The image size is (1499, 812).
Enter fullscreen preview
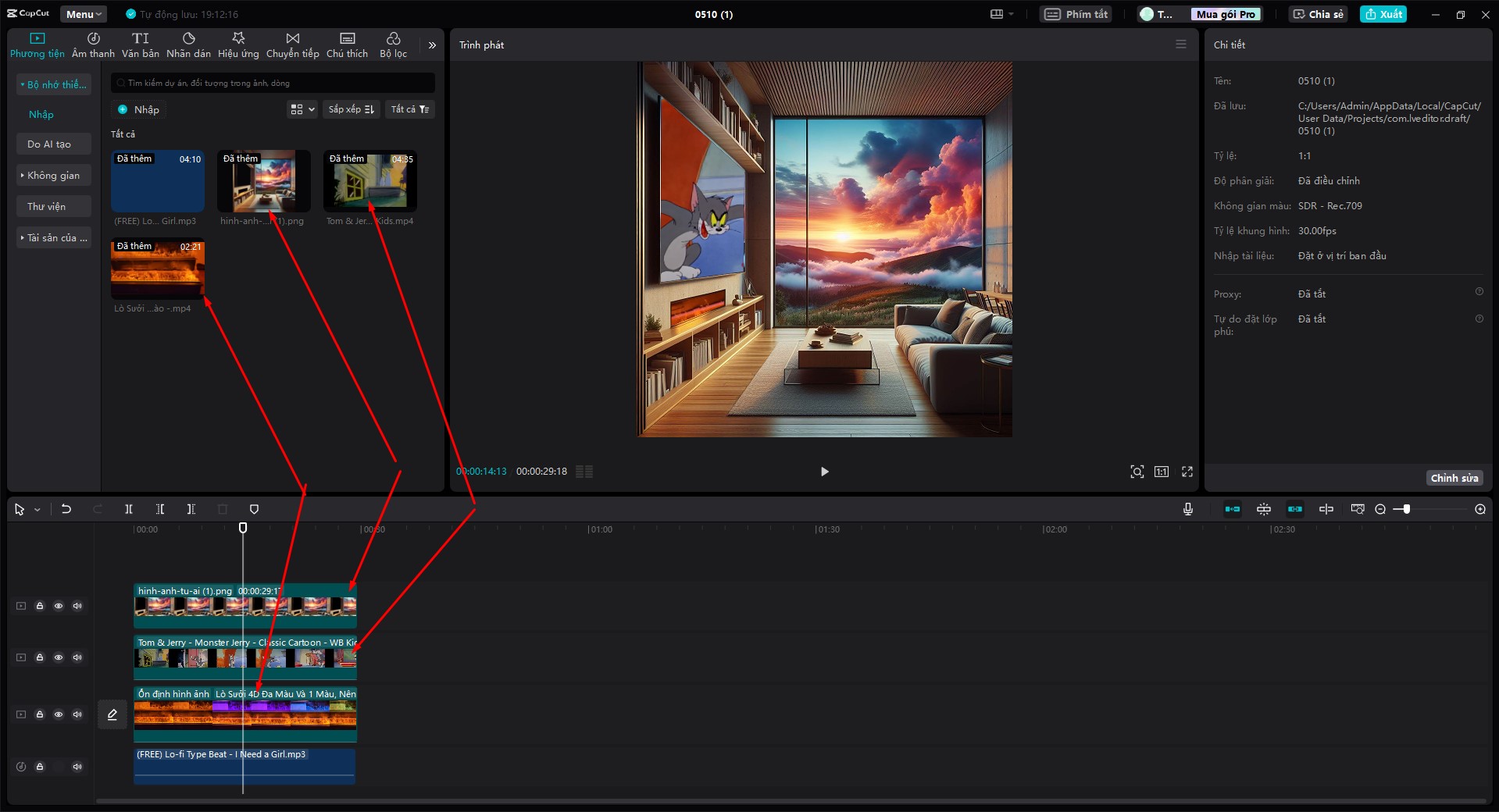tap(1187, 472)
